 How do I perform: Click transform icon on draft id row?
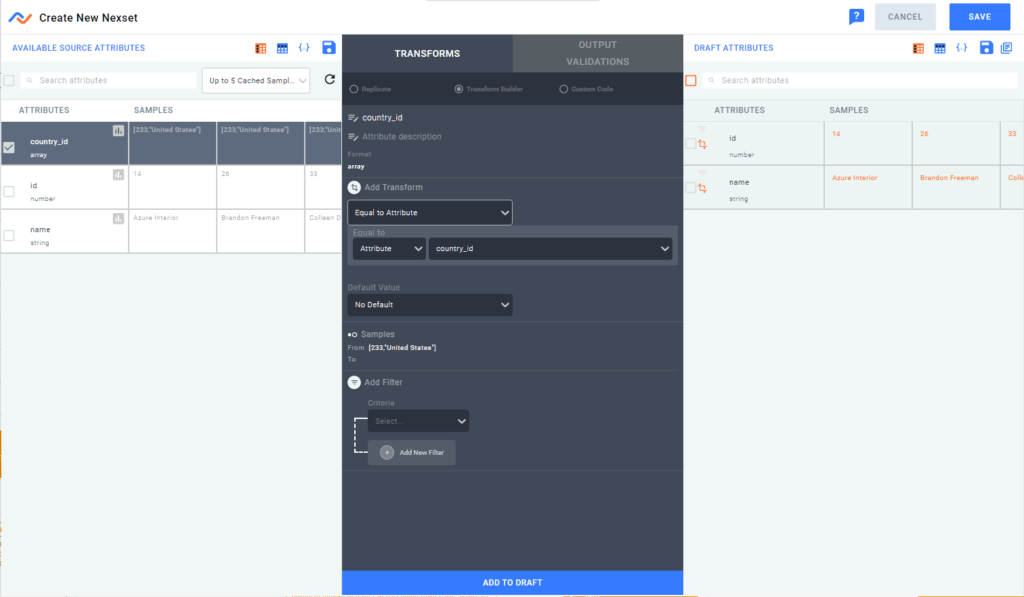[703, 144]
